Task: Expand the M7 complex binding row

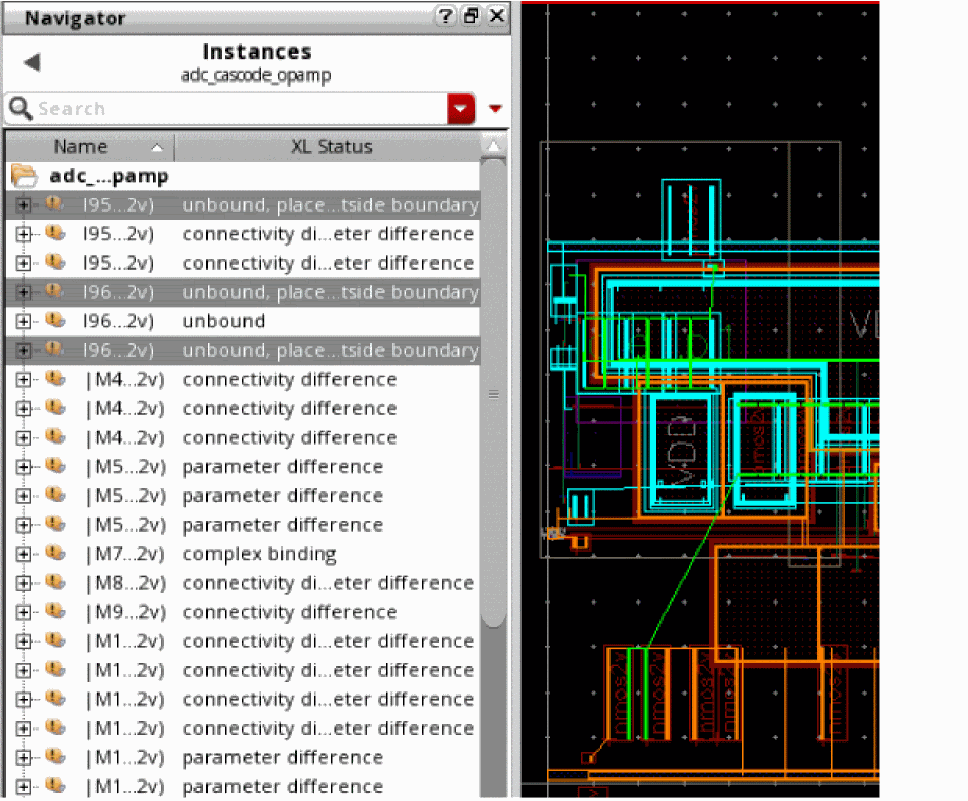Action: [x=23, y=554]
